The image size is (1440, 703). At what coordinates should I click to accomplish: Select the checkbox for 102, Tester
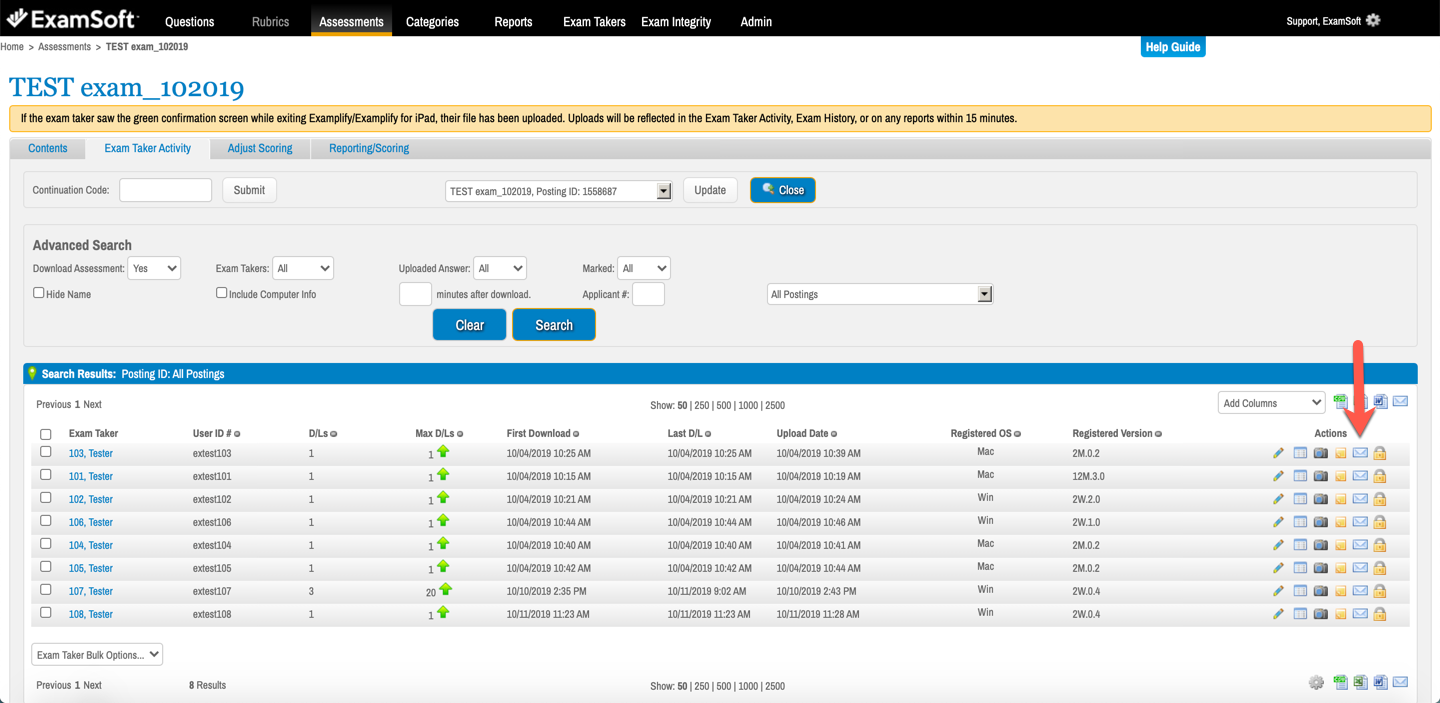[46, 498]
